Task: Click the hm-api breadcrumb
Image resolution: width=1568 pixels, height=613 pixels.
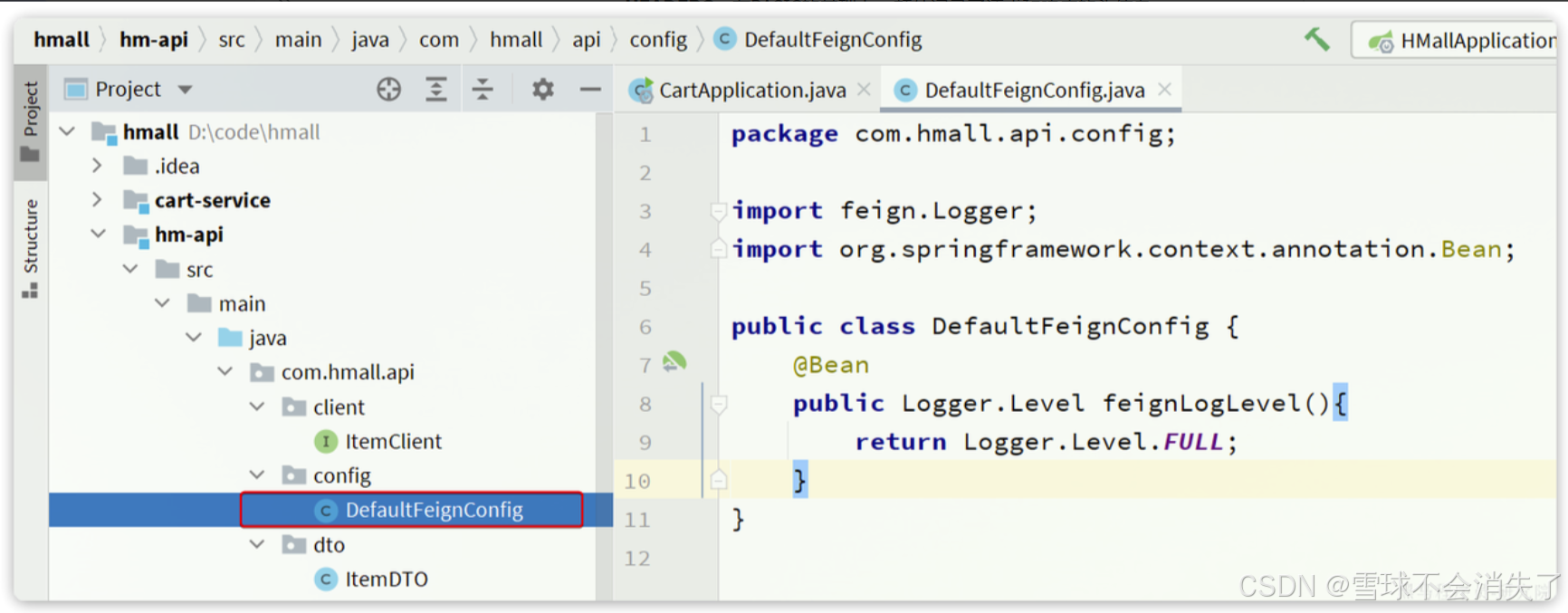Action: tap(154, 40)
